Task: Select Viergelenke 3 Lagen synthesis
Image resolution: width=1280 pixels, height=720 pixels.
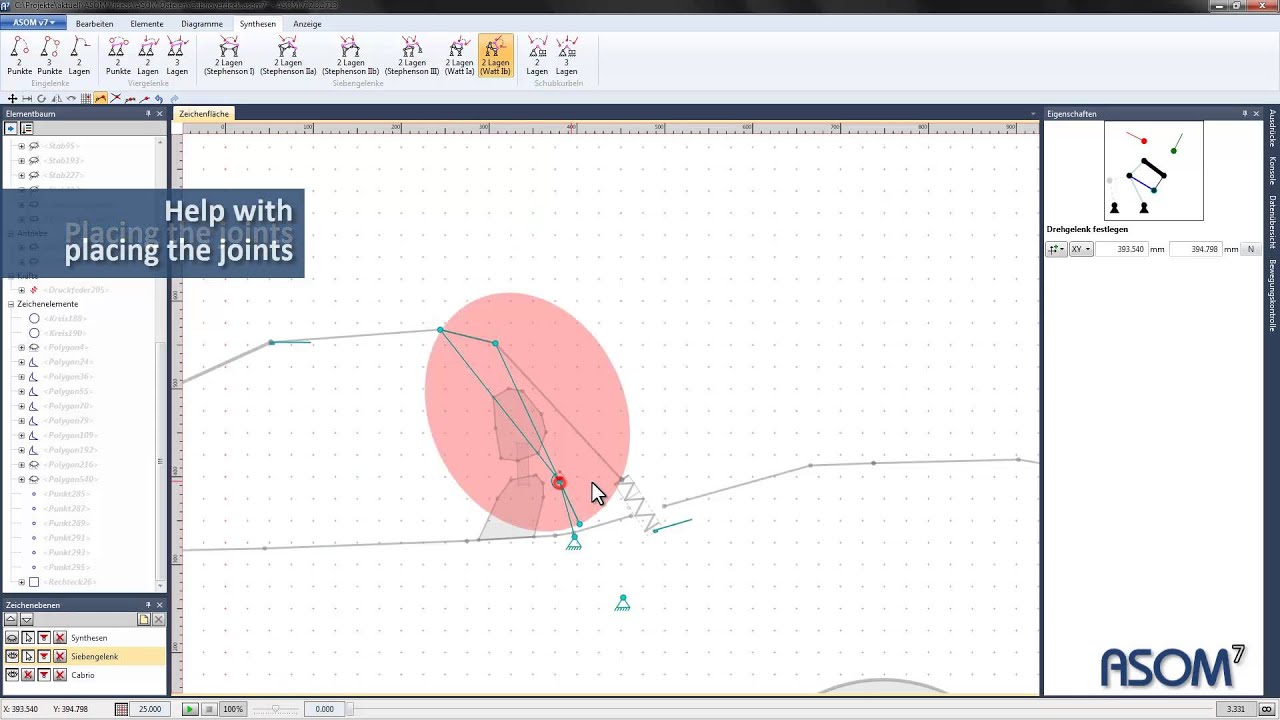Action: (177, 56)
